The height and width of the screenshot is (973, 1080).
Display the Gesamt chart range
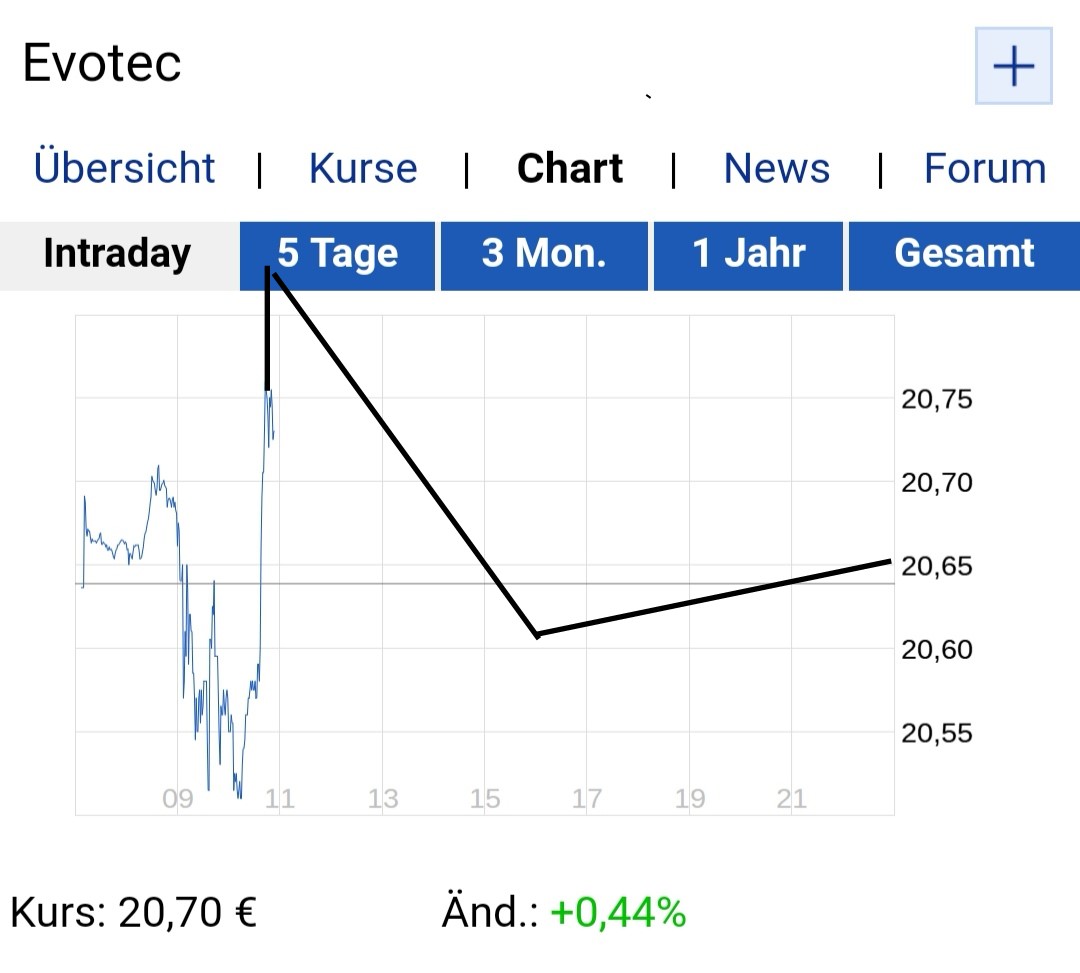(964, 254)
